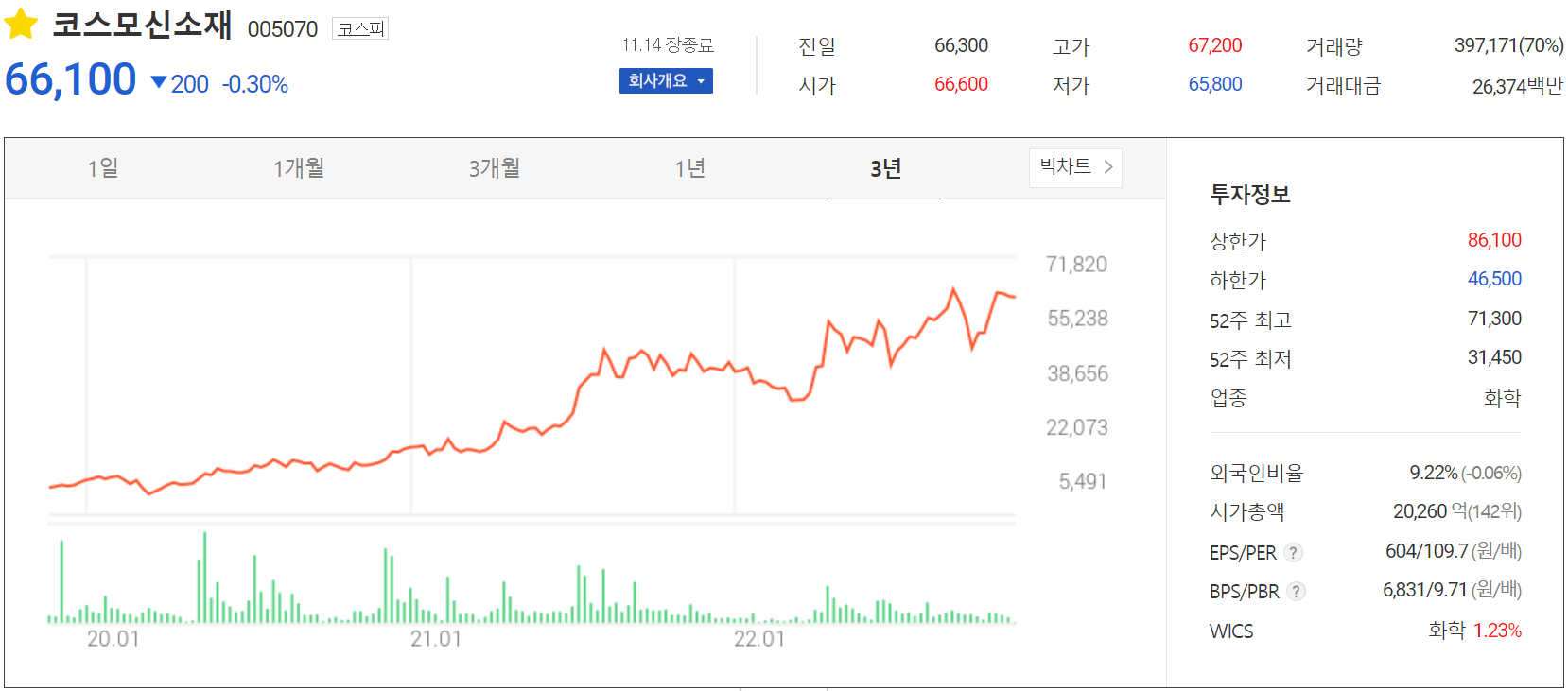
Task: Click the 저가 value 65,800
Action: coord(1215,84)
